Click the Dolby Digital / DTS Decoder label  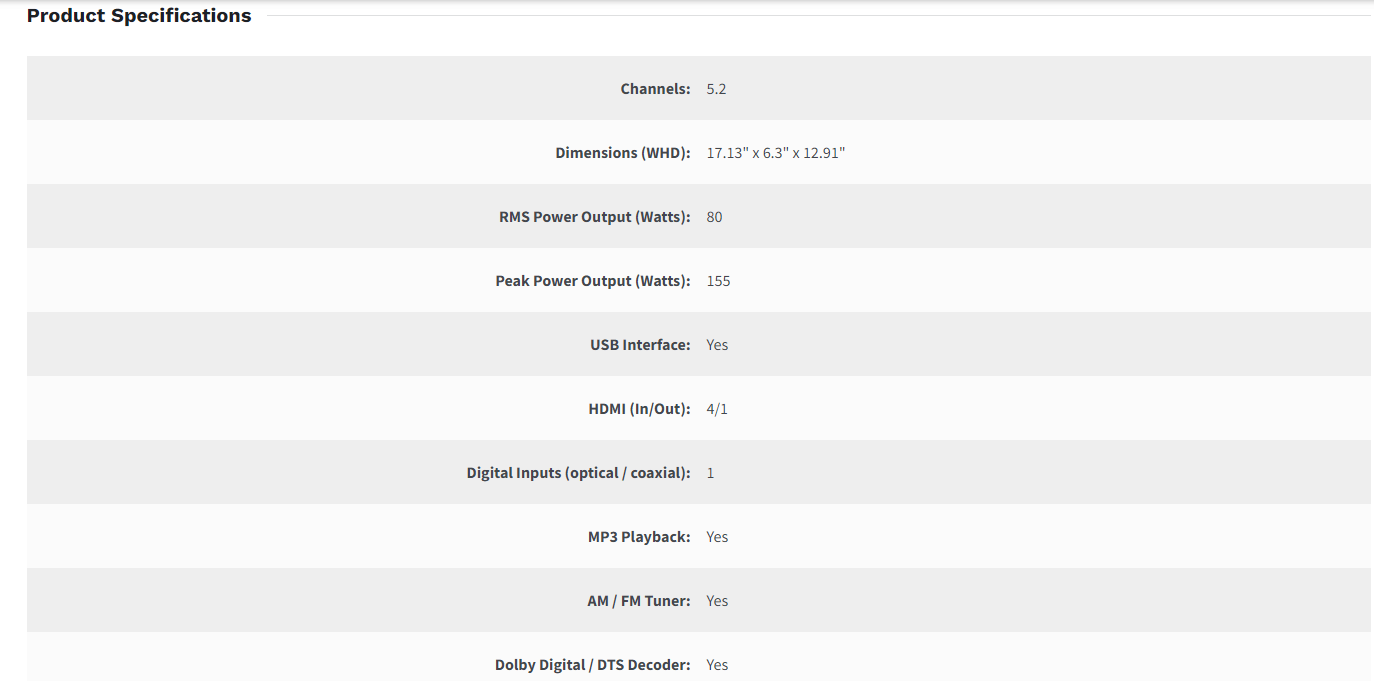(x=592, y=665)
